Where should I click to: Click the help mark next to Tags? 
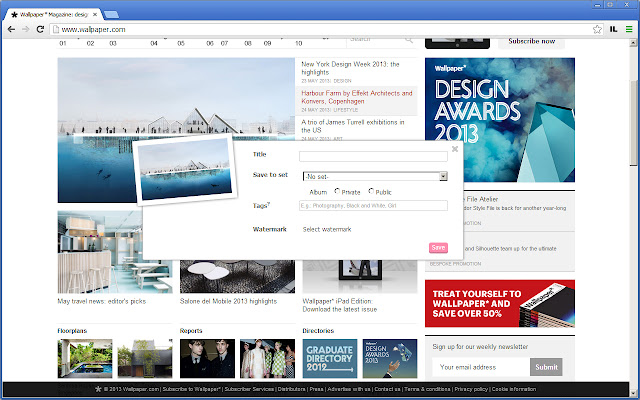click(268, 203)
